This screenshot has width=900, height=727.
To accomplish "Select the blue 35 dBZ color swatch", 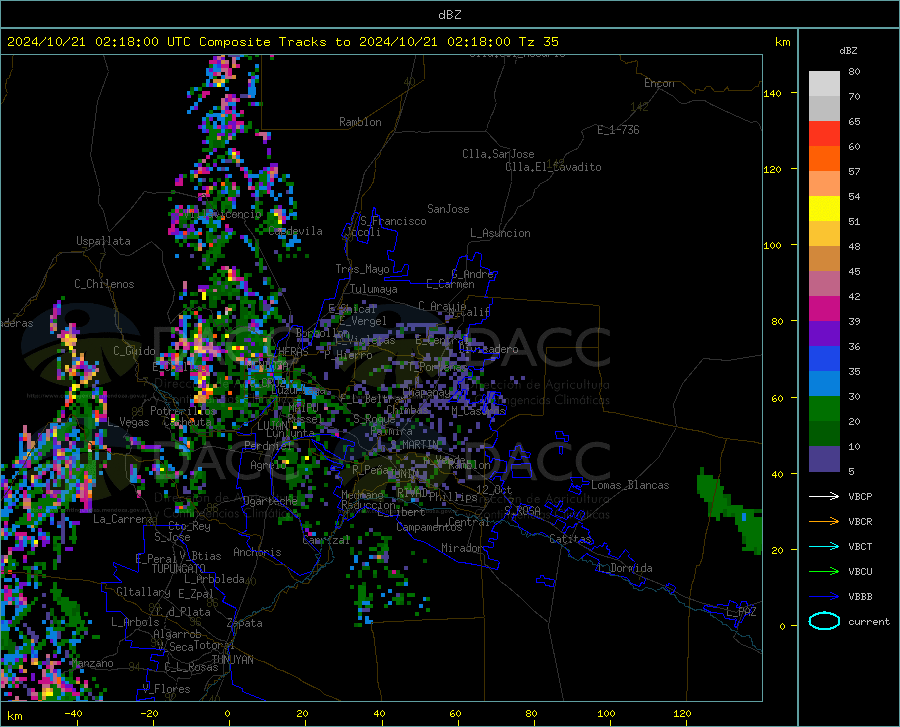I will [824, 359].
